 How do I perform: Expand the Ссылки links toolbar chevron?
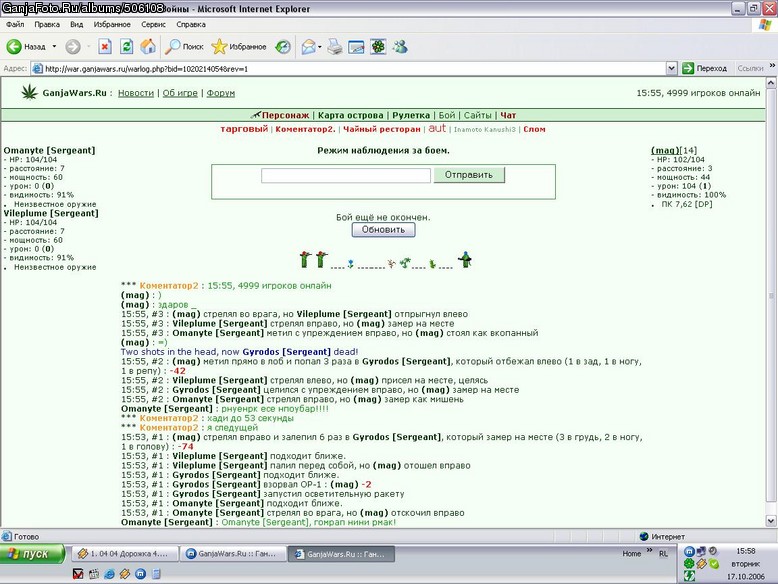click(772, 65)
